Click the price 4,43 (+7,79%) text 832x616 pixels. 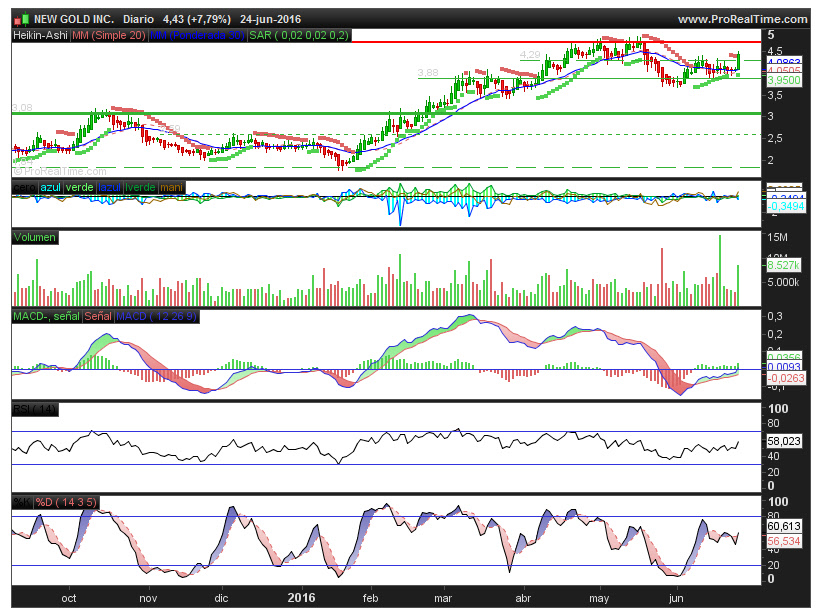point(197,20)
